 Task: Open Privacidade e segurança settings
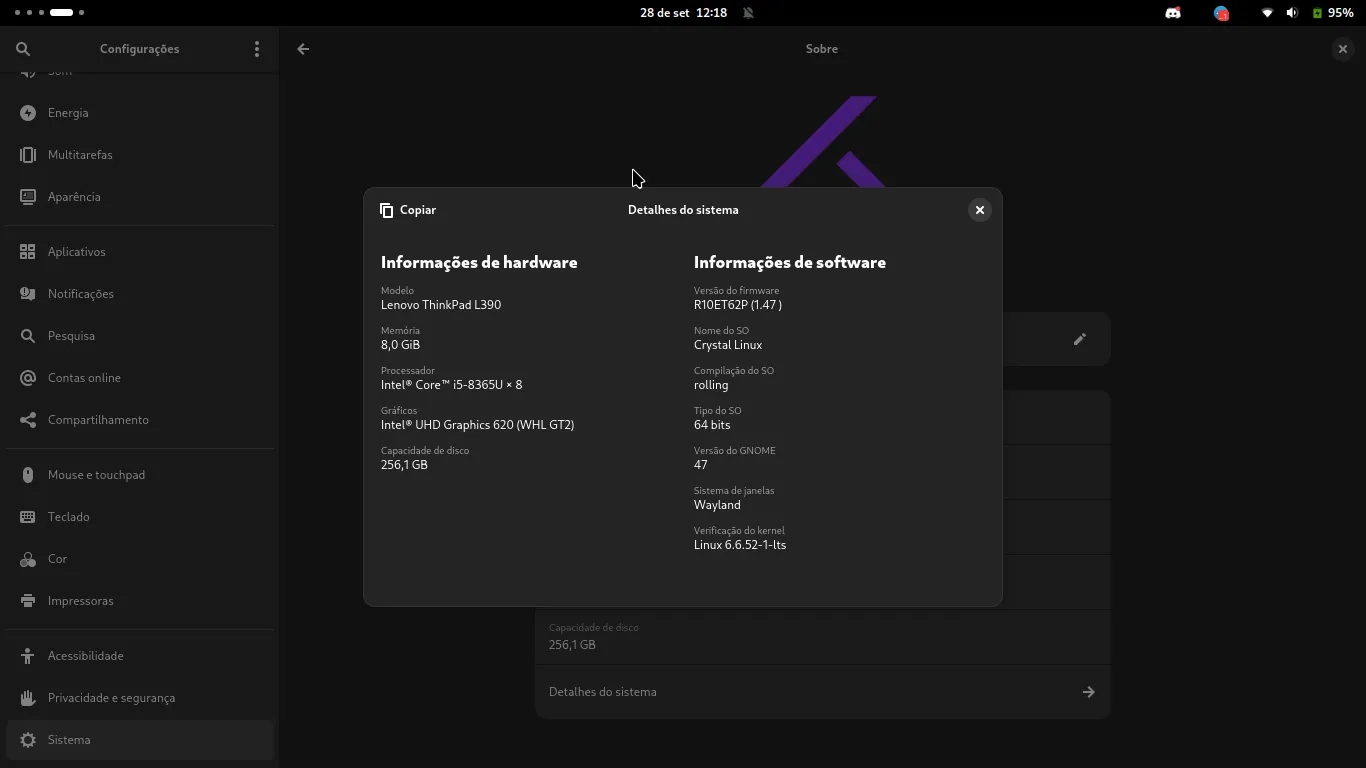pyautogui.click(x=140, y=698)
